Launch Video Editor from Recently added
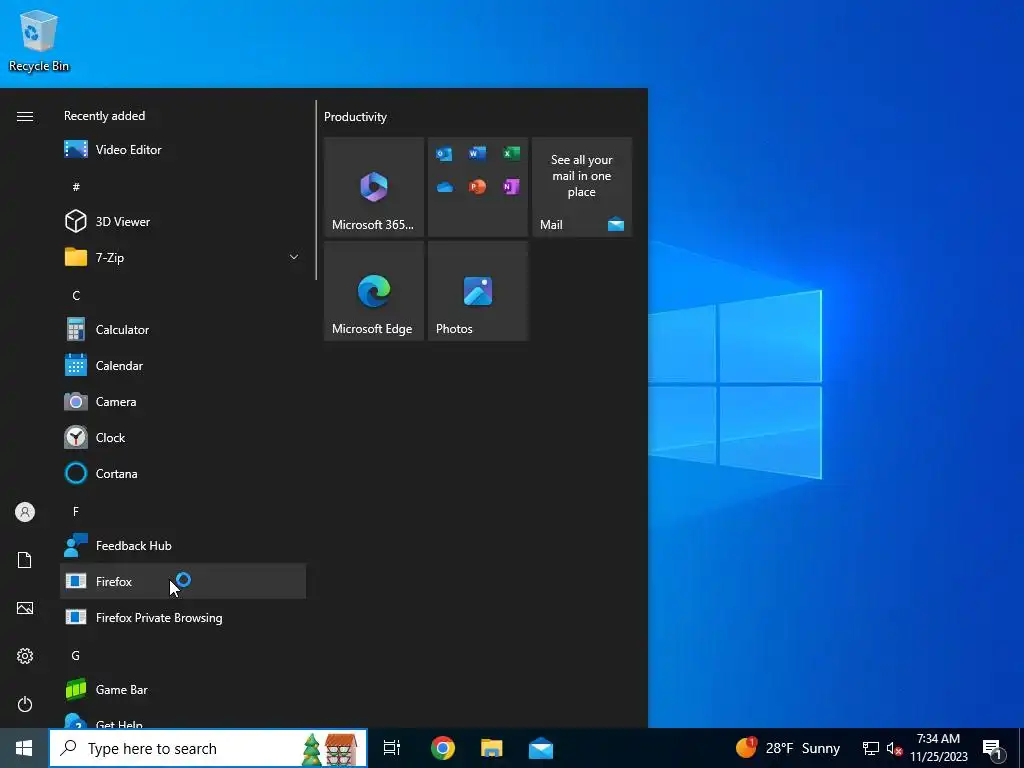Screen dimensions: 1024x768 (183, 150)
